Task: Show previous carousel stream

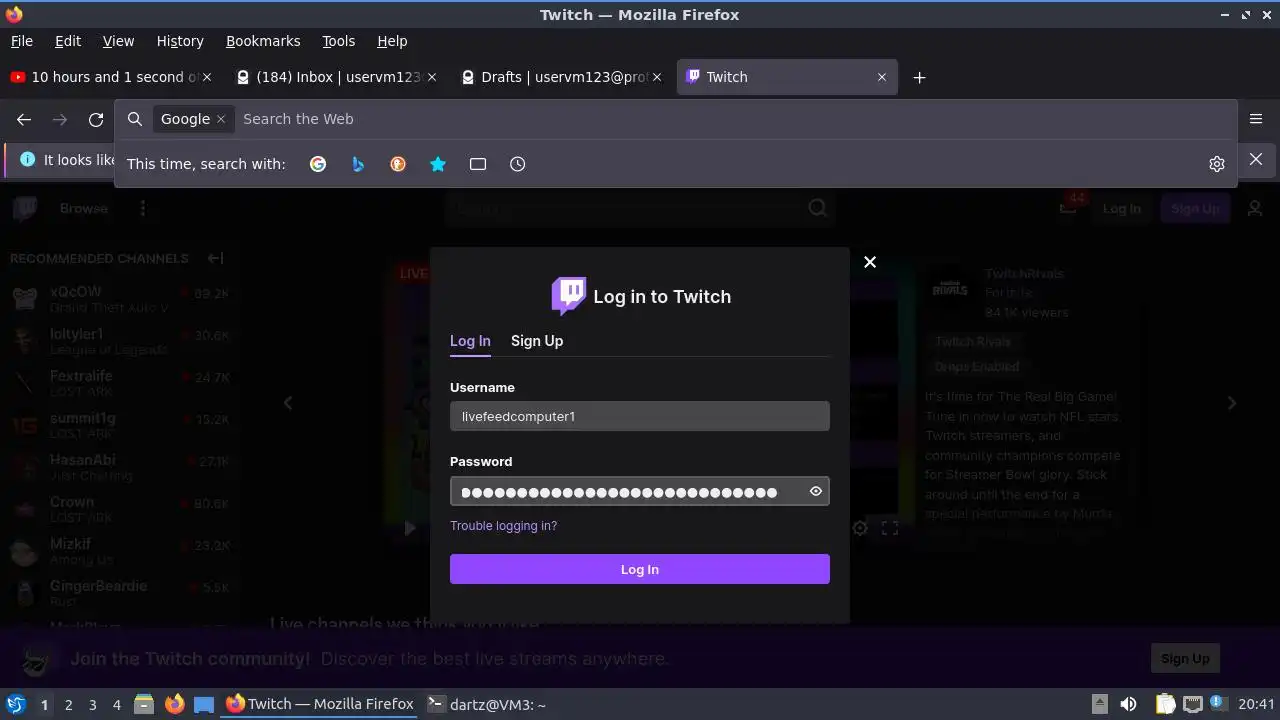Action: click(288, 403)
